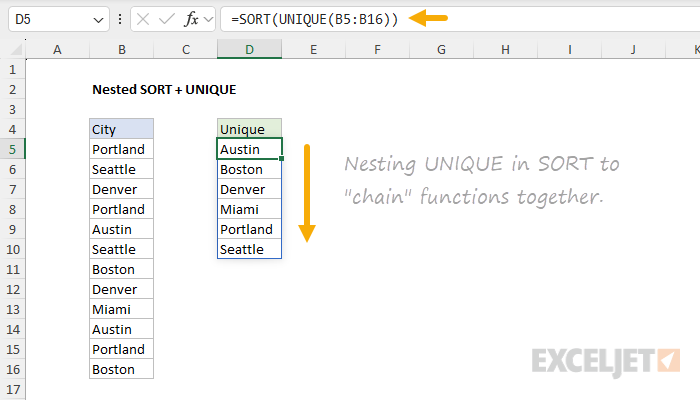The height and width of the screenshot is (400, 700).
Task: Select column J header
Action: (633, 50)
